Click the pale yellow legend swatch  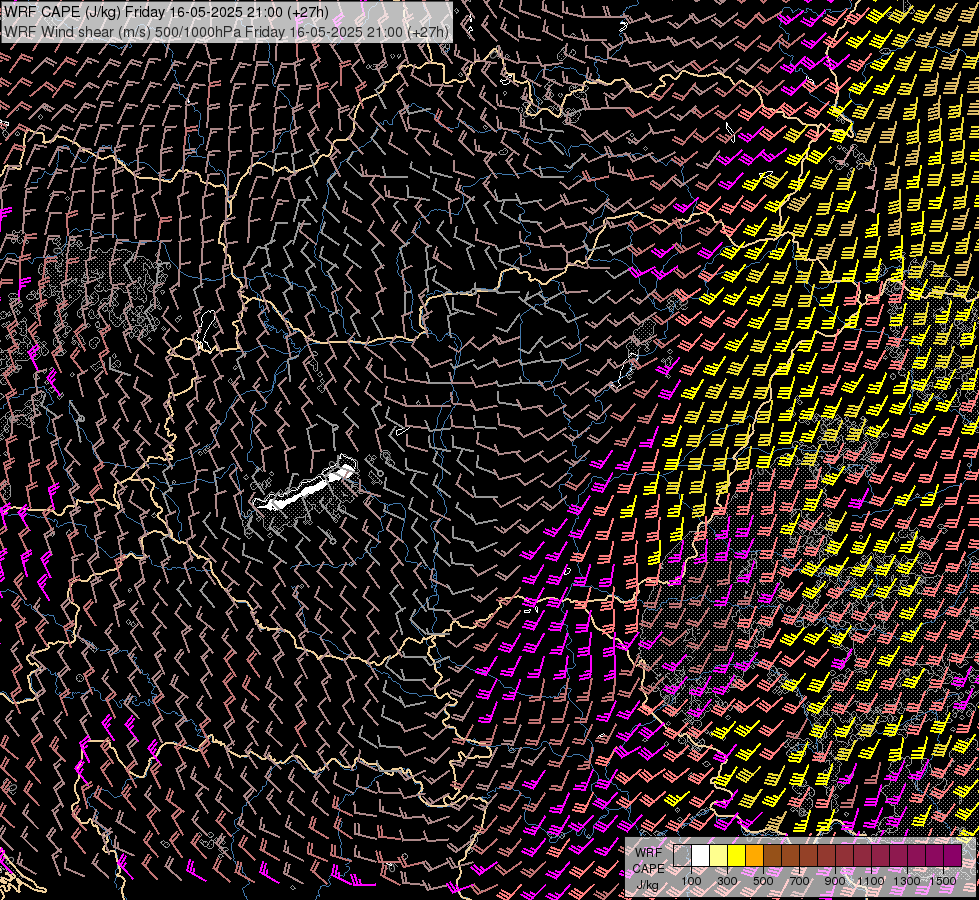coord(718,856)
